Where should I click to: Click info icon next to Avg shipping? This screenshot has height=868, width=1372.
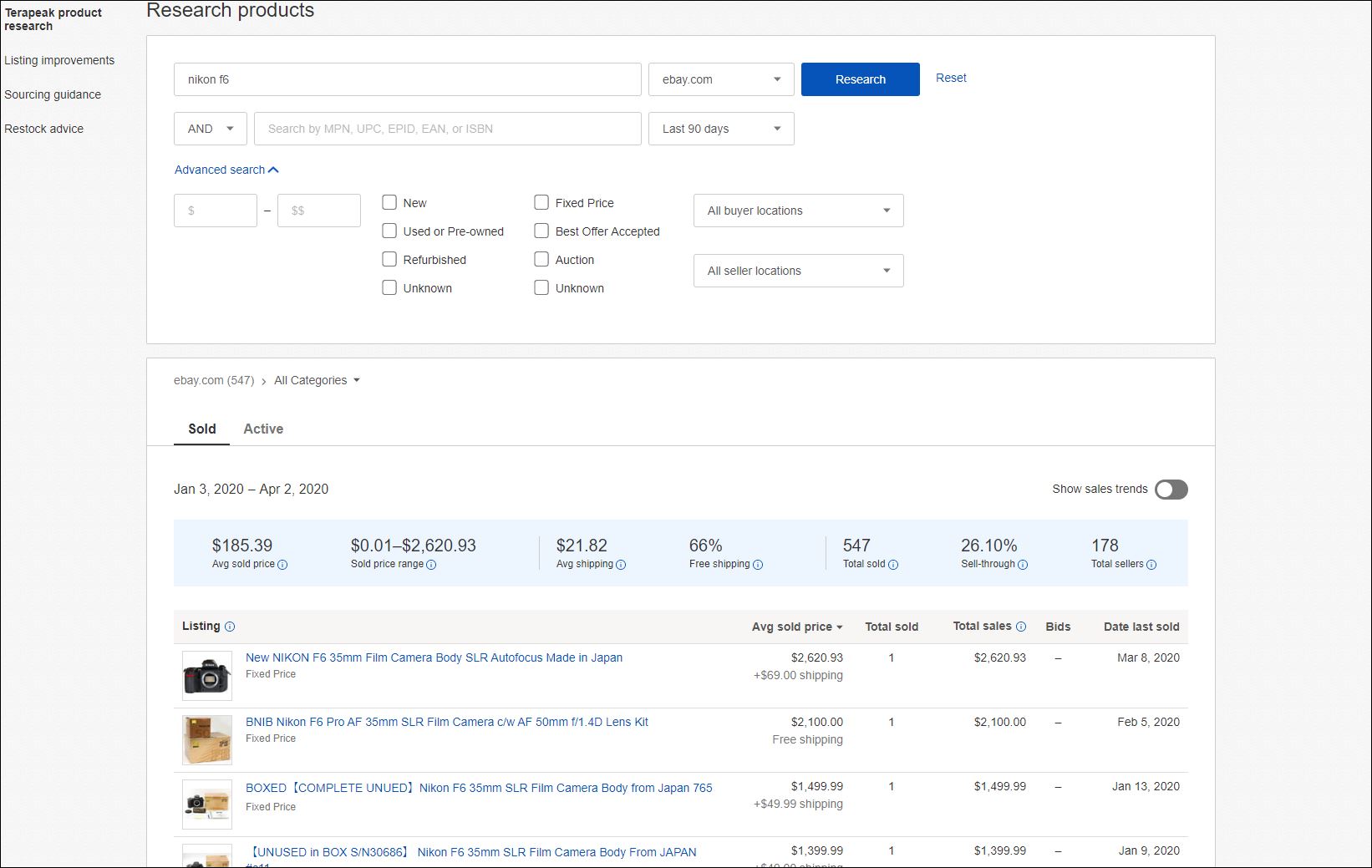[x=621, y=565]
